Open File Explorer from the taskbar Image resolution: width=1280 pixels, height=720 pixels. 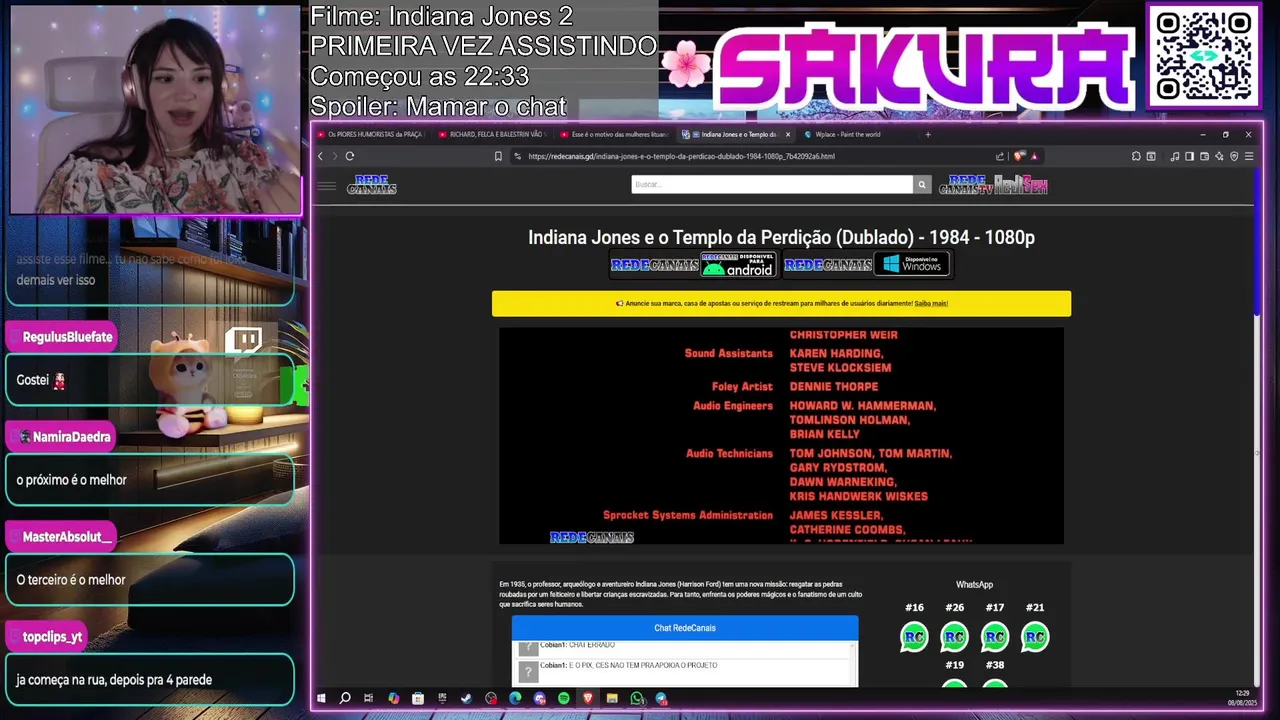(x=612, y=698)
